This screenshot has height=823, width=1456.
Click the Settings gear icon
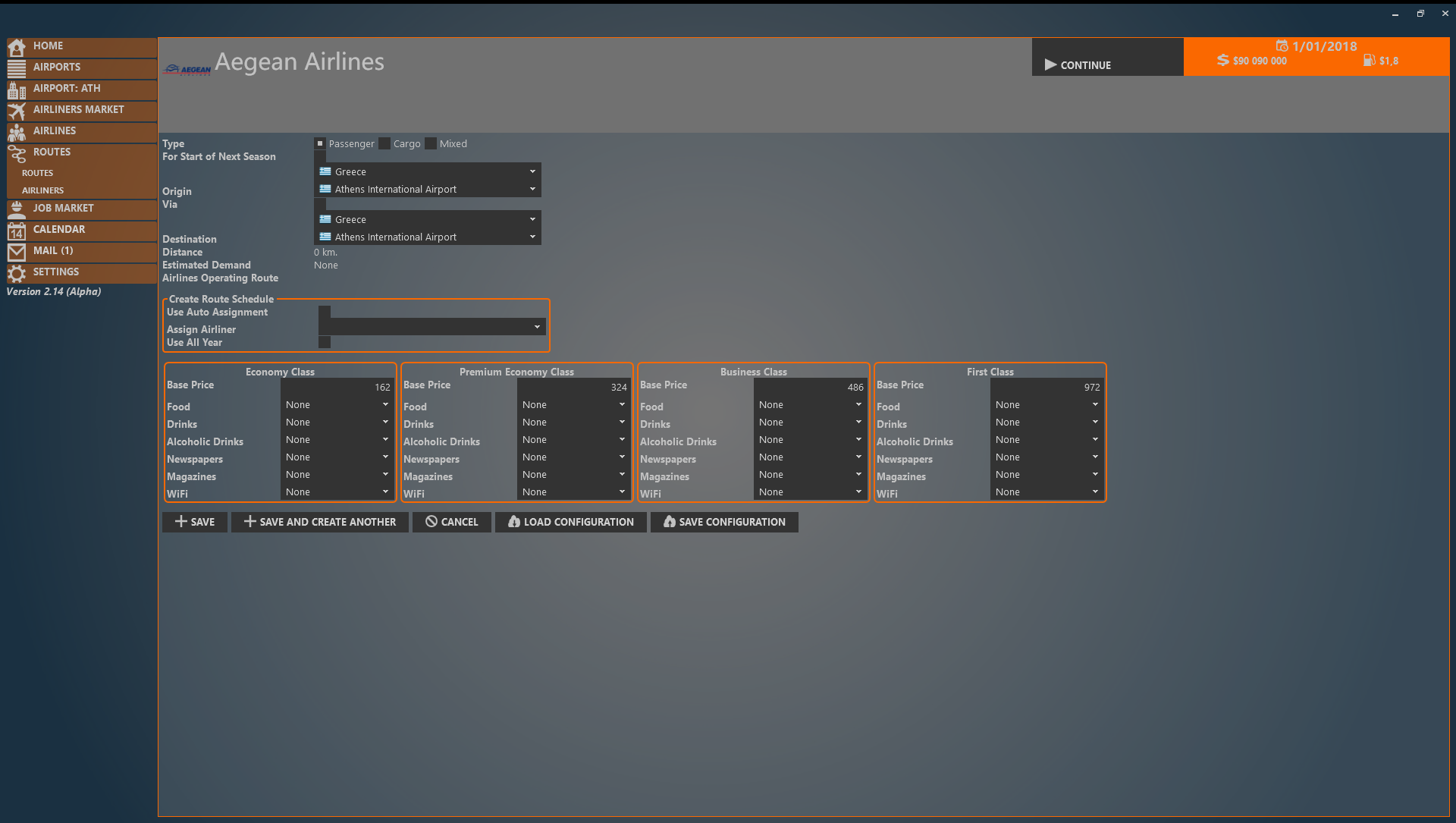17,273
